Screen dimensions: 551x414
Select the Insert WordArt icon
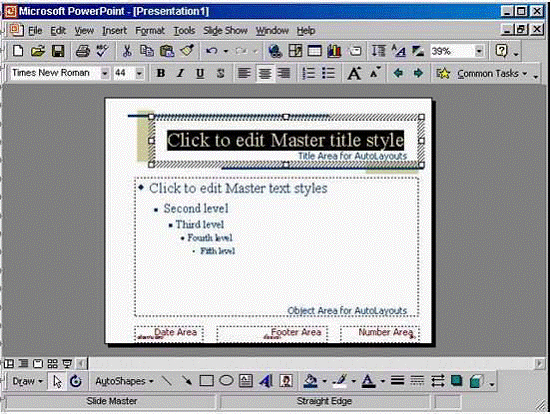click(x=266, y=381)
